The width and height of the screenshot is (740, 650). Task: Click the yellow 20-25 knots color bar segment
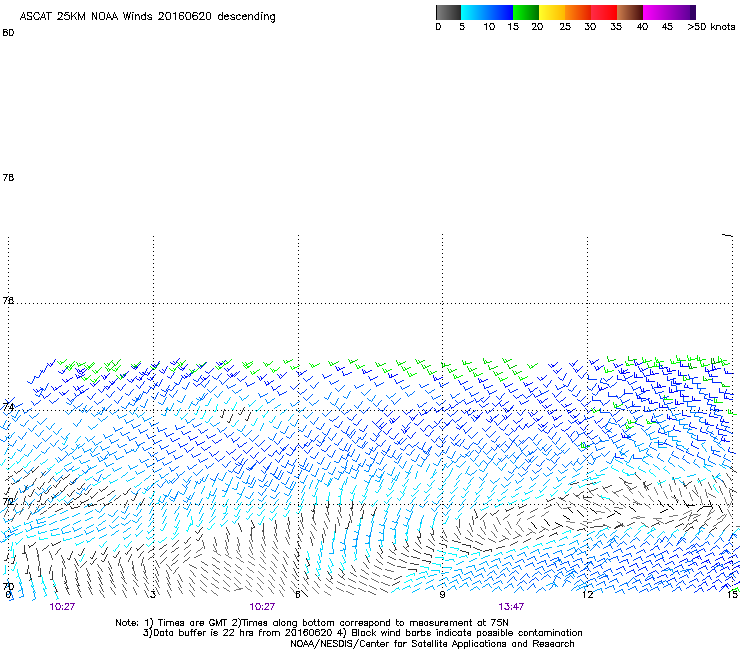pos(552,12)
